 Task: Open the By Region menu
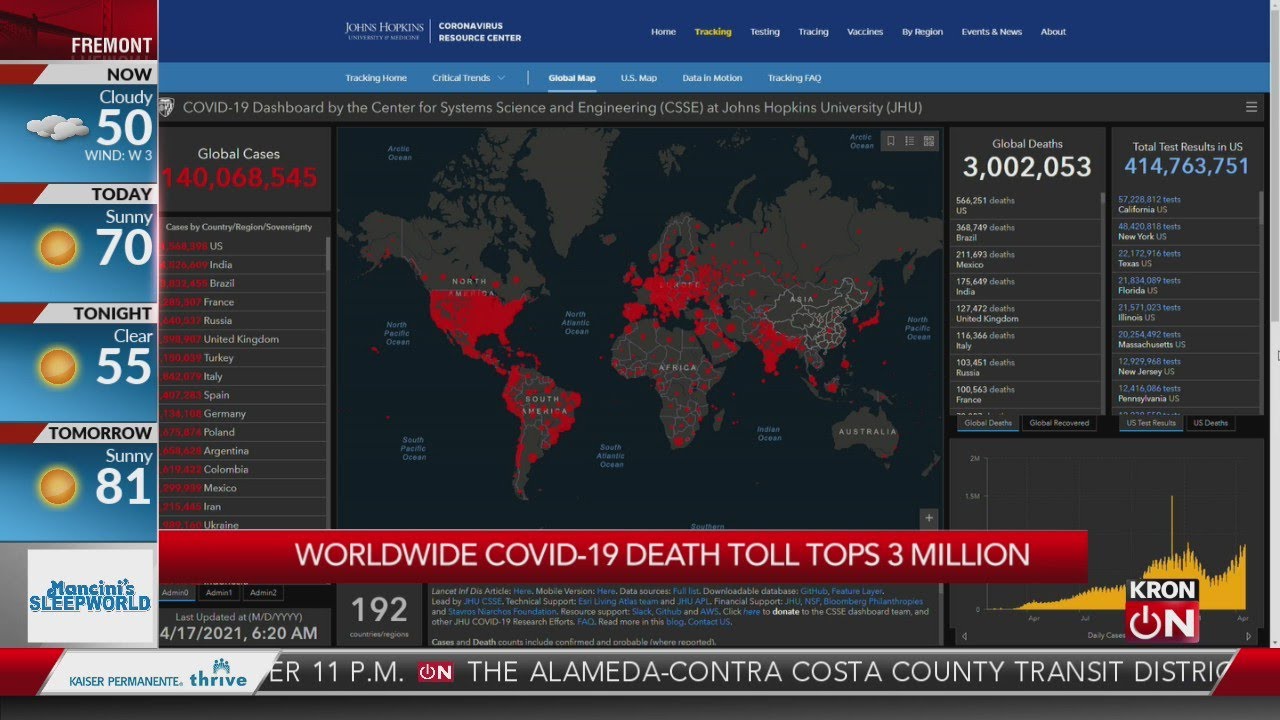pyautogui.click(x=922, y=32)
